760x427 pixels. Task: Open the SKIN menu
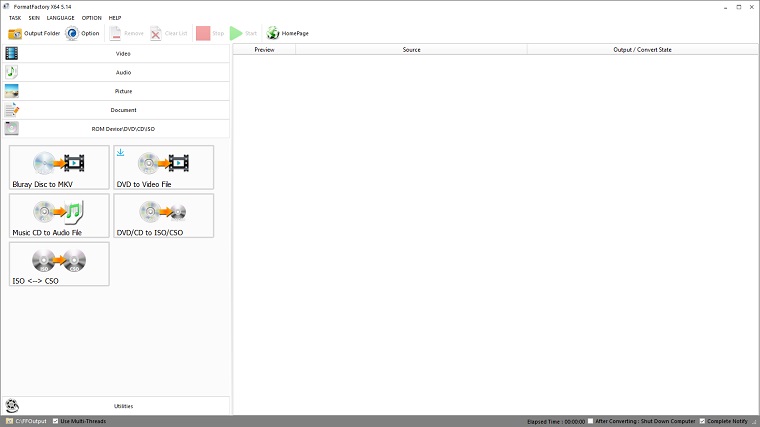tap(34, 18)
